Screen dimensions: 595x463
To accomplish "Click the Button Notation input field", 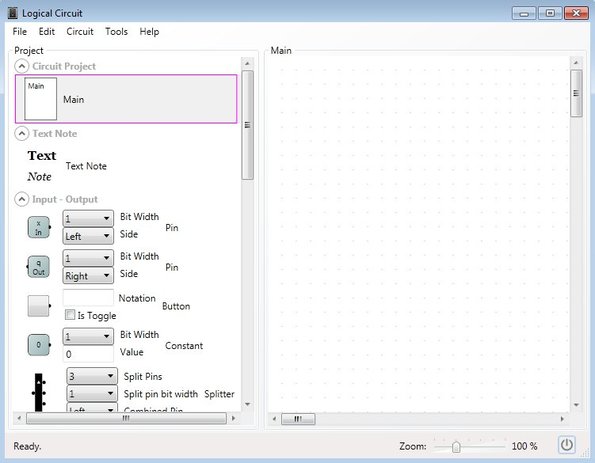I will (x=88, y=298).
